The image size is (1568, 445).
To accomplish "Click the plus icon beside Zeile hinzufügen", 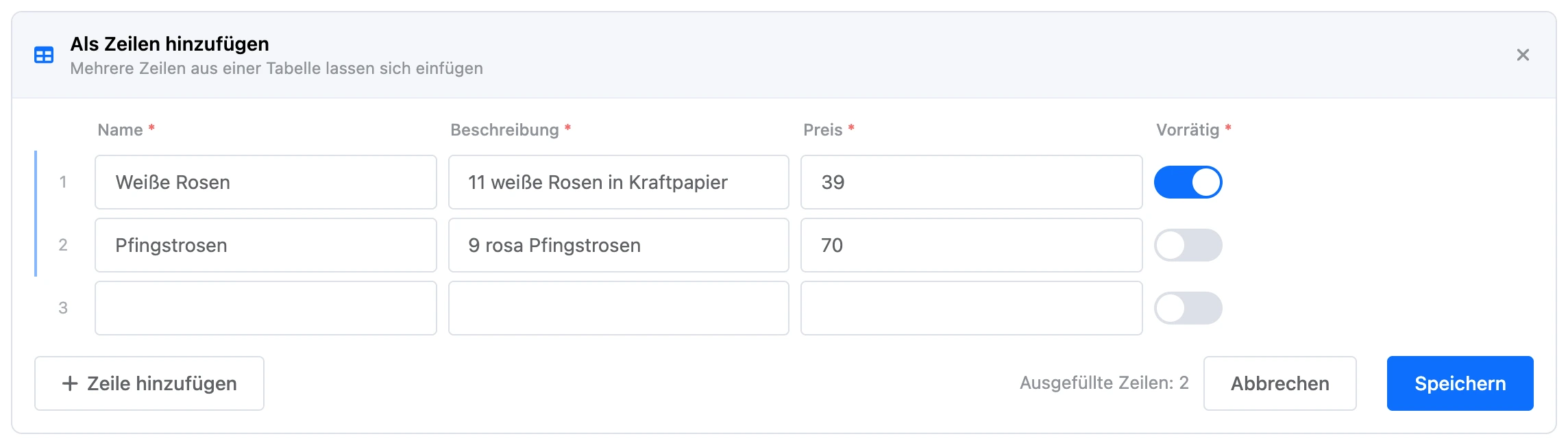I will point(70,383).
